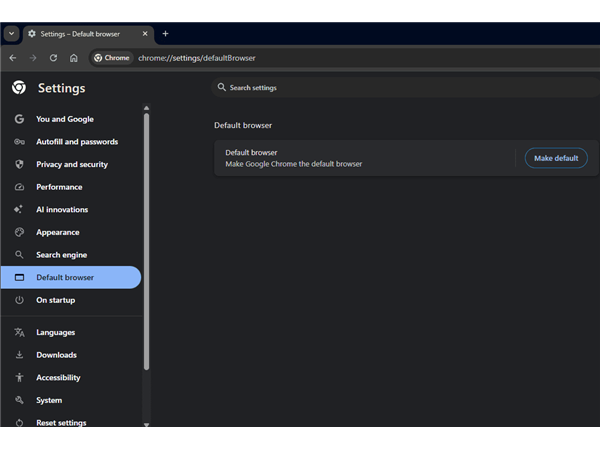
Task: Close the Settings – Default browser tab
Action: (x=145, y=34)
